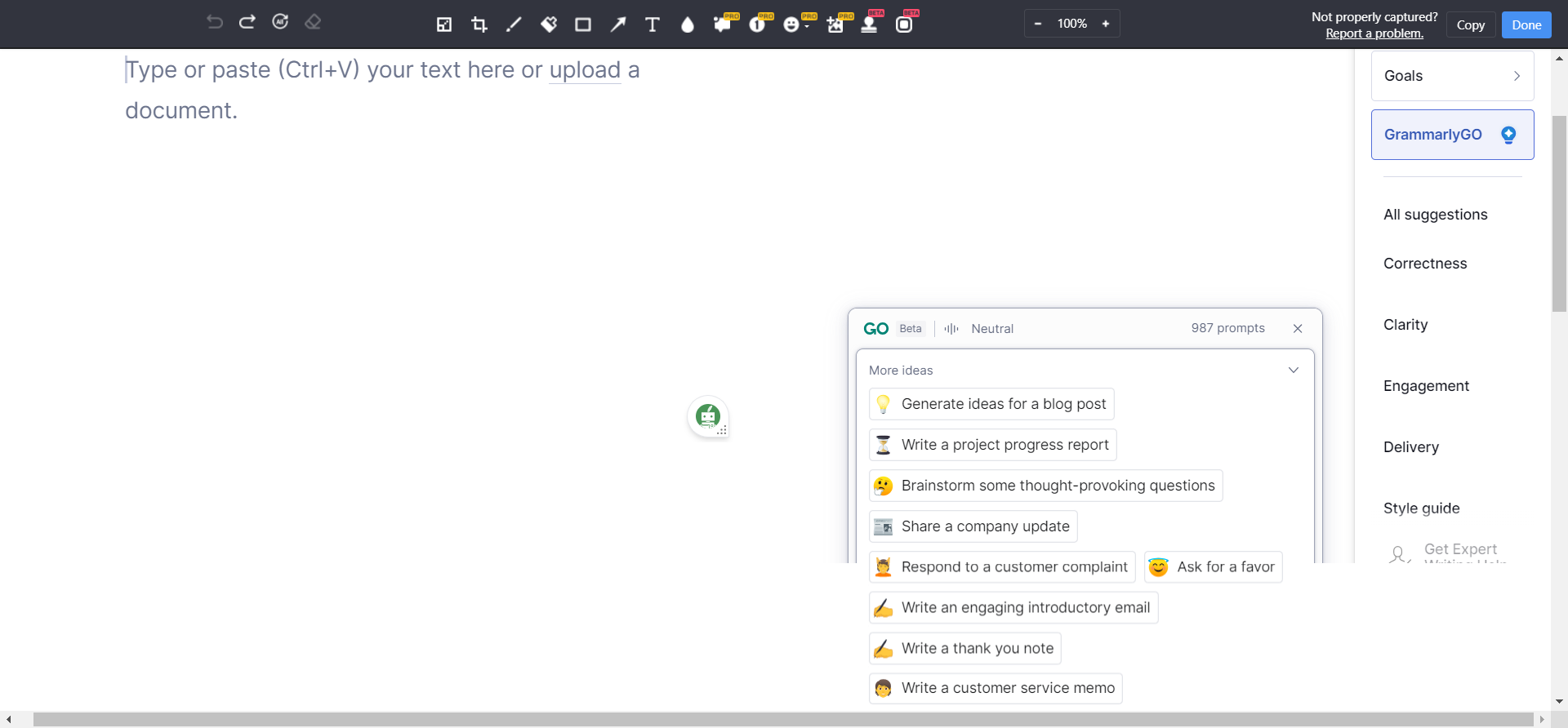This screenshot has height=728, width=1568.
Task: Switch to All suggestions
Action: tap(1436, 215)
